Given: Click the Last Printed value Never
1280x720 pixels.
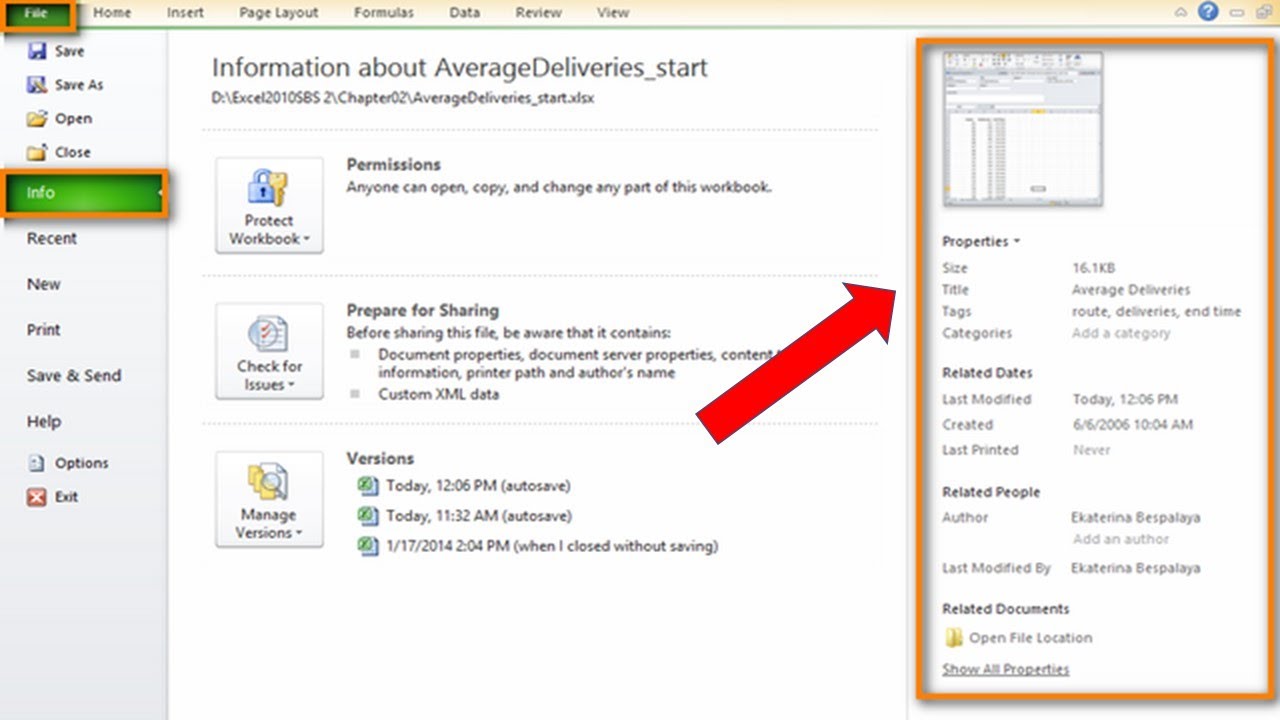Looking at the screenshot, I should pos(1092,450).
